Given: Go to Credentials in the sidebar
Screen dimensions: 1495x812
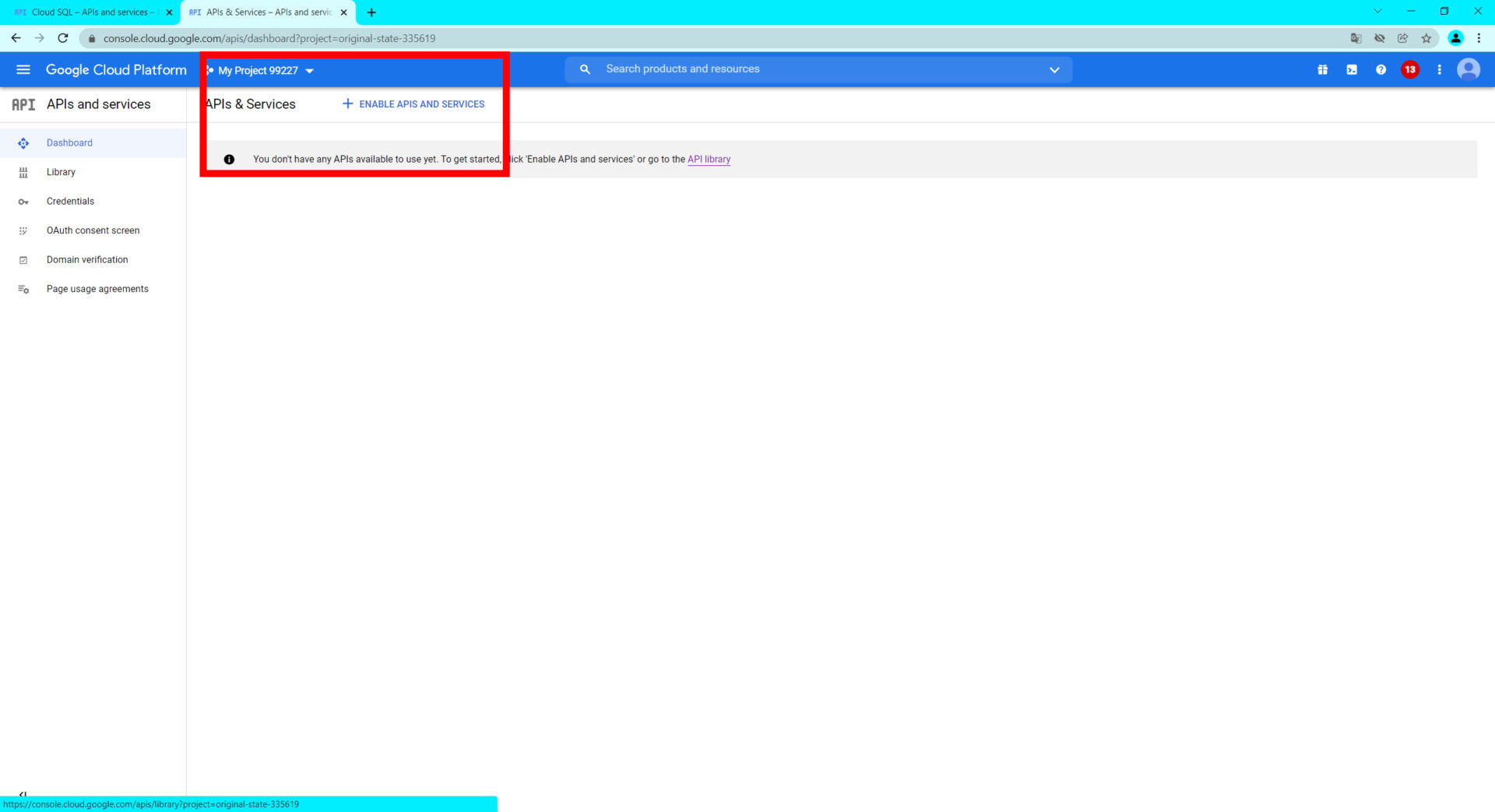Looking at the screenshot, I should [x=70, y=202].
